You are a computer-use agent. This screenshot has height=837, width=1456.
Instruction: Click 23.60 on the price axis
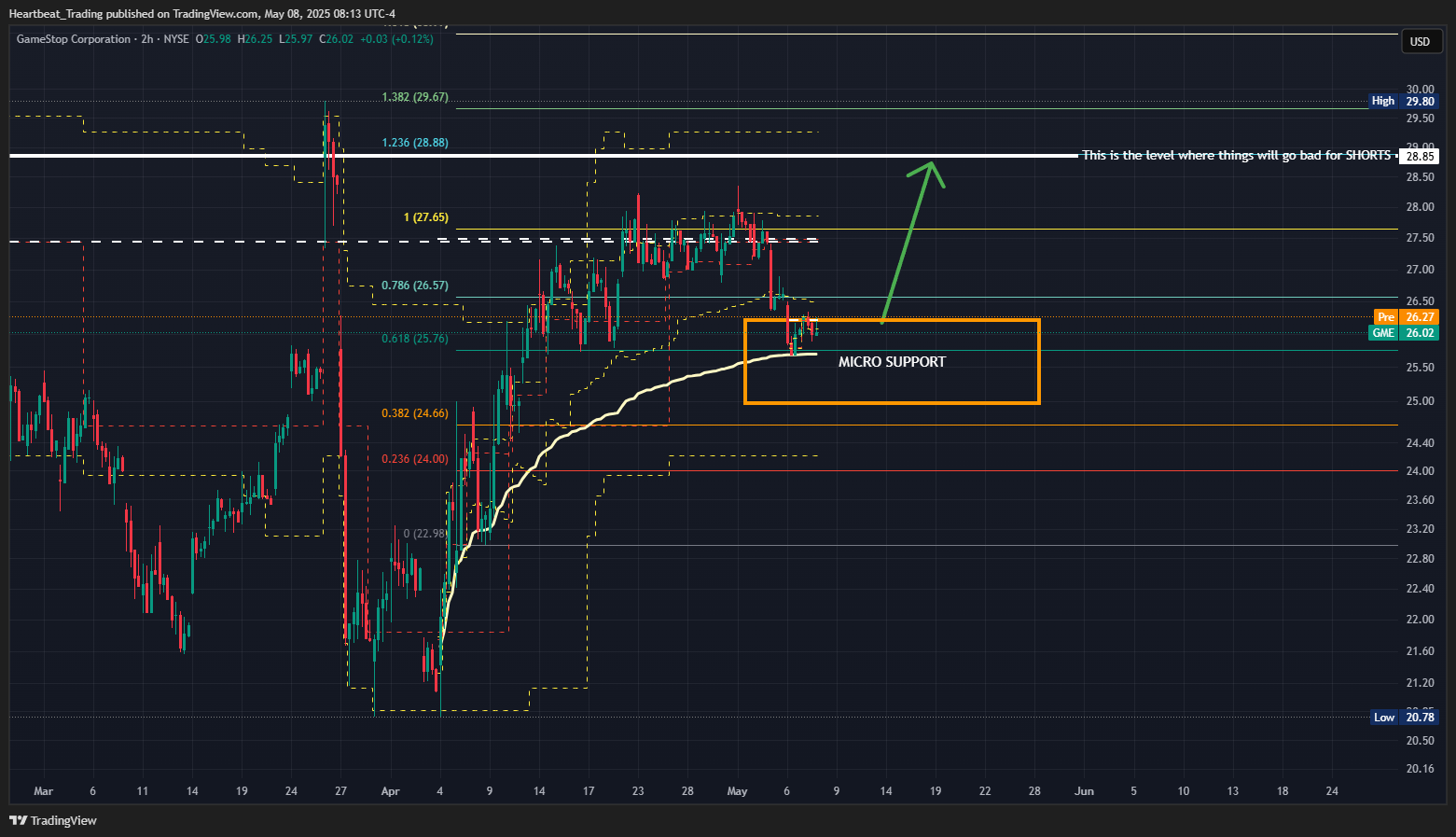[1421, 500]
